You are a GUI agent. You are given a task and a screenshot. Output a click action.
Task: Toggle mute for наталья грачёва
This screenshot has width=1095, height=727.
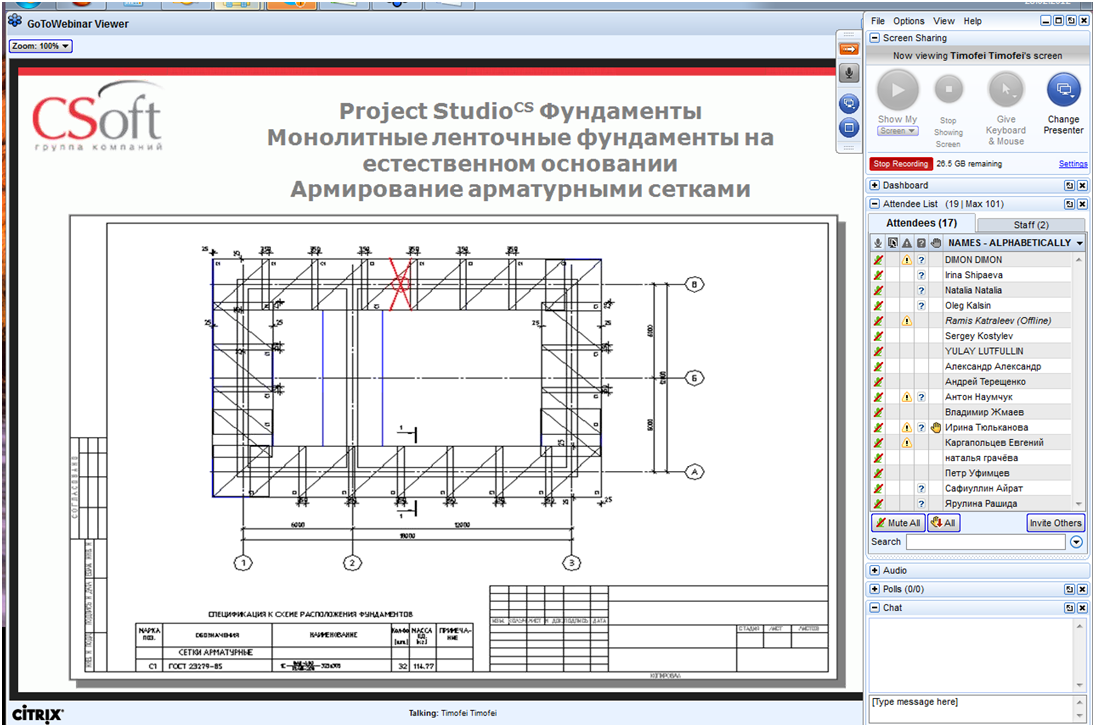point(878,458)
